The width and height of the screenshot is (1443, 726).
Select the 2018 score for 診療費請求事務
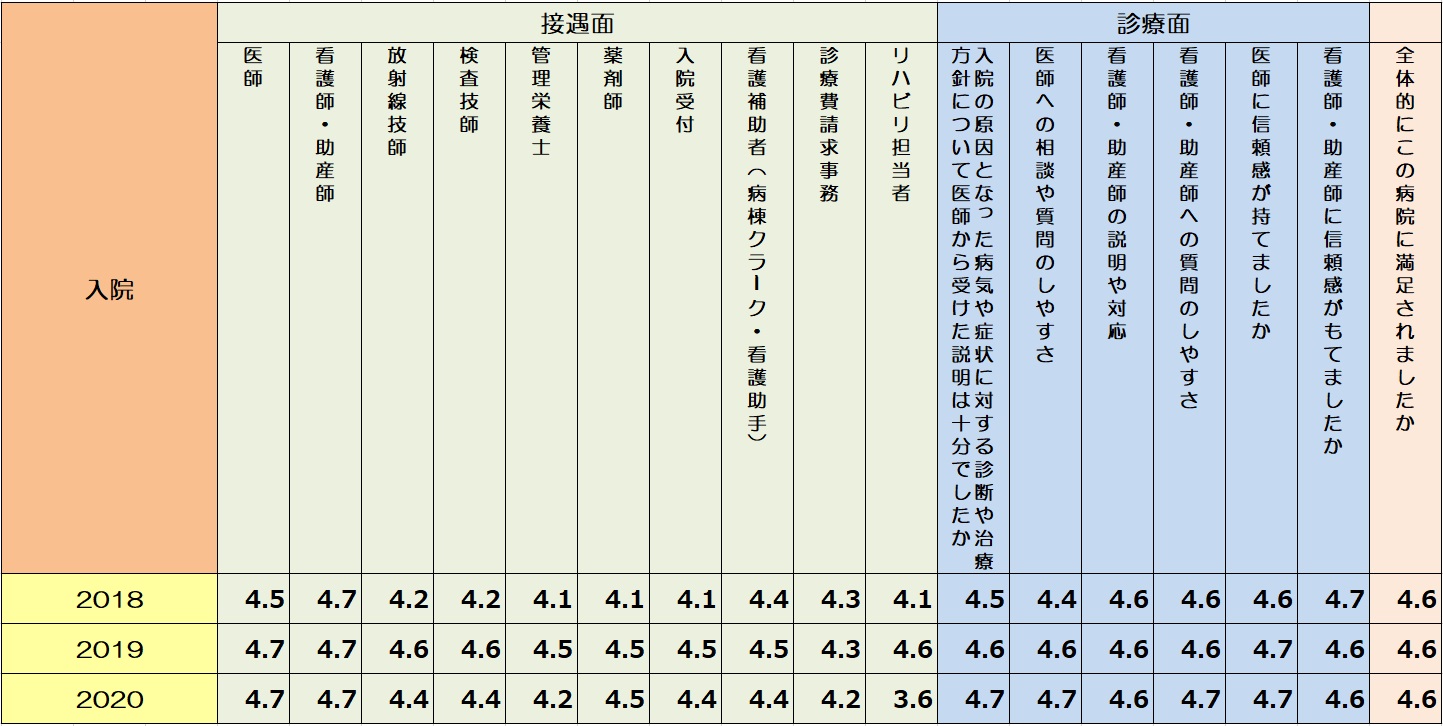830,599
